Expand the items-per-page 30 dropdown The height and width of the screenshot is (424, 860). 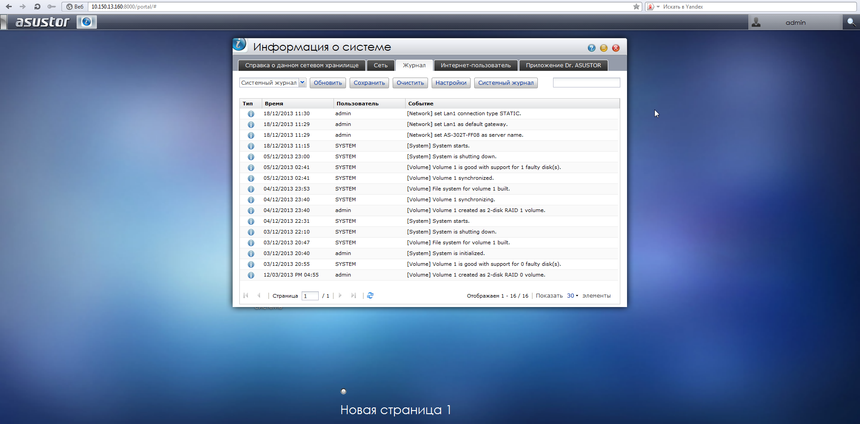572,296
